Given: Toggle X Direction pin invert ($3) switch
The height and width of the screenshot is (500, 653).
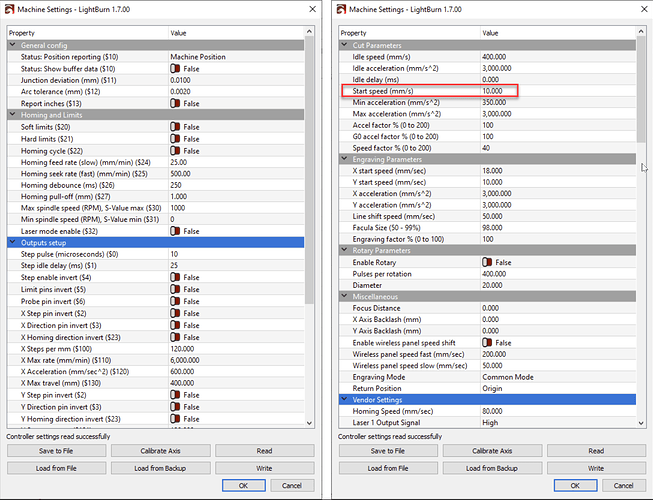Looking at the screenshot, I should click(x=175, y=325).
